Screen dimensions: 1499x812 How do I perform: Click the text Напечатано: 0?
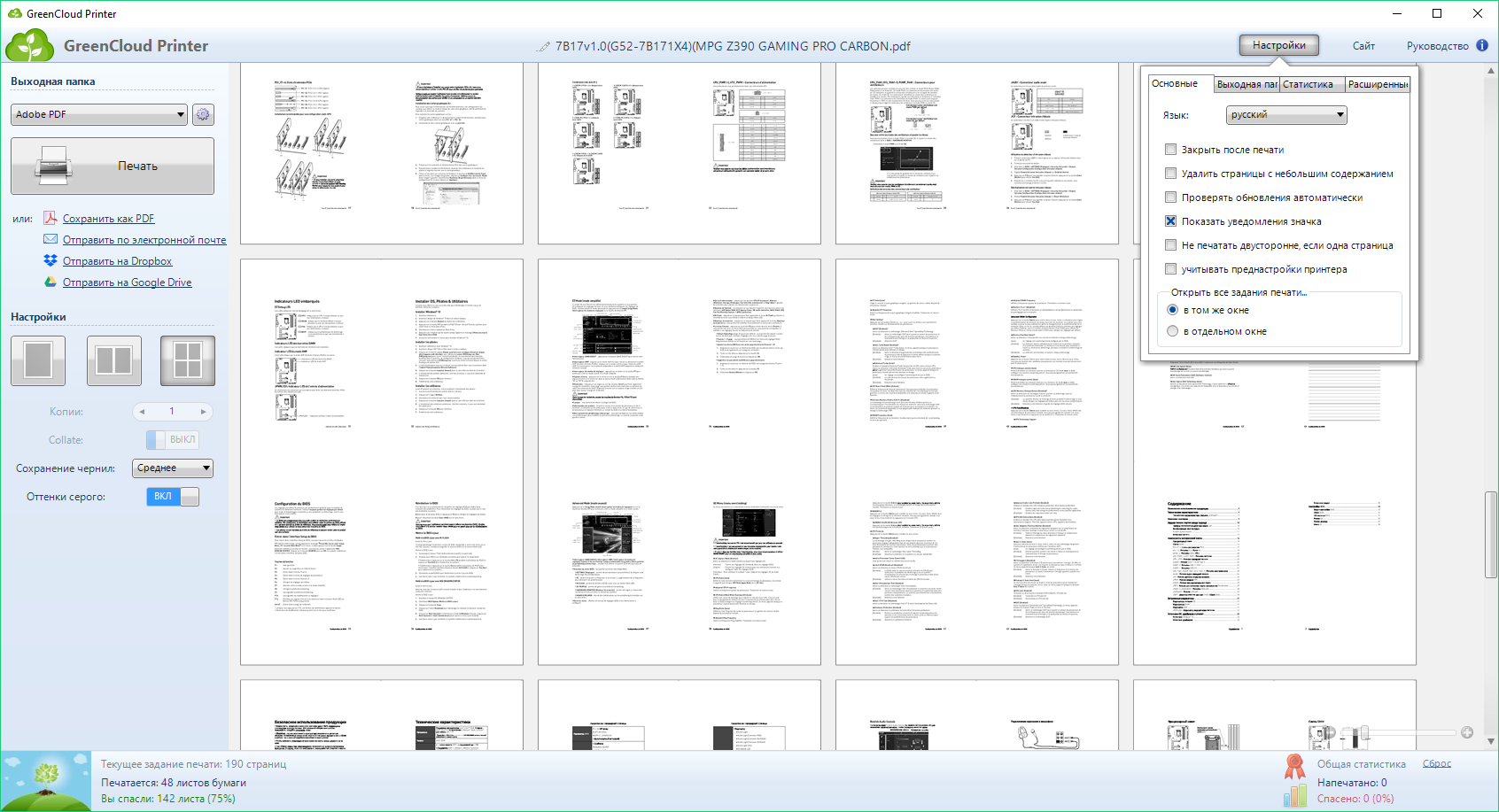(x=1352, y=783)
